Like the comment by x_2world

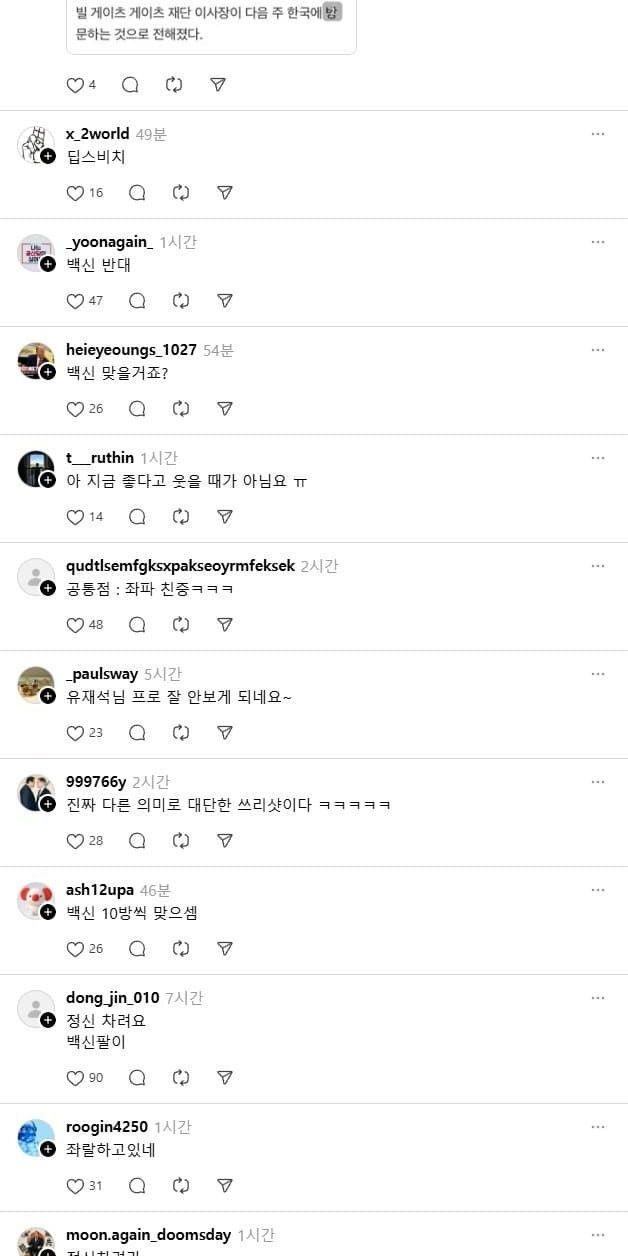pos(75,193)
